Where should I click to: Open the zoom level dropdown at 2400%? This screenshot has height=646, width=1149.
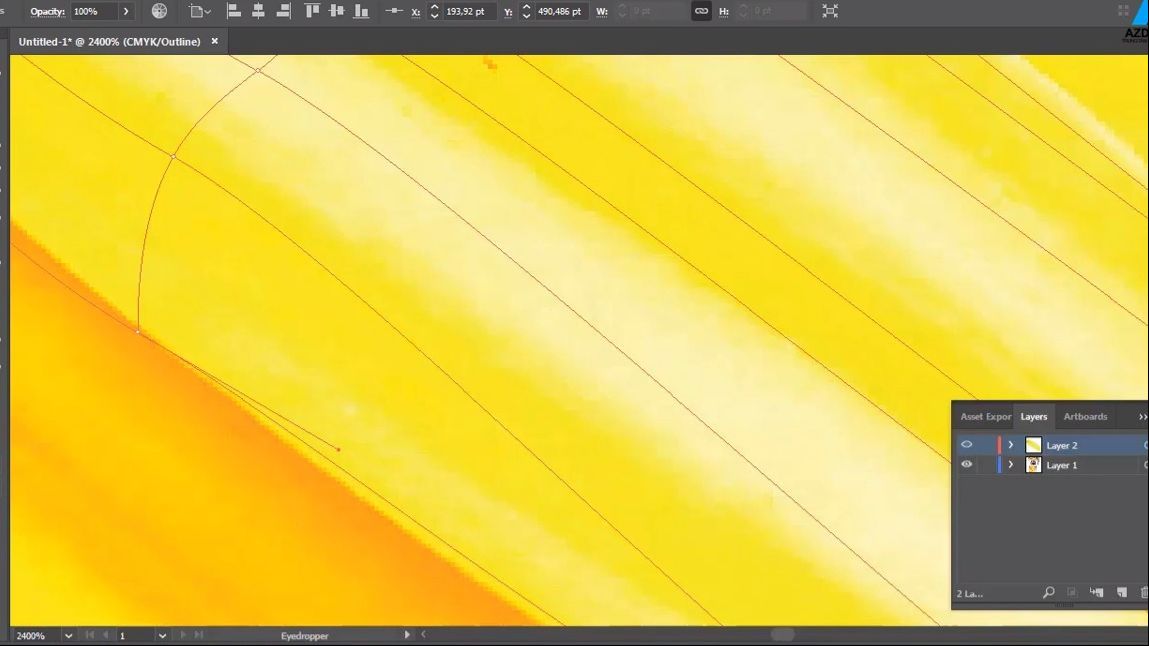68,635
